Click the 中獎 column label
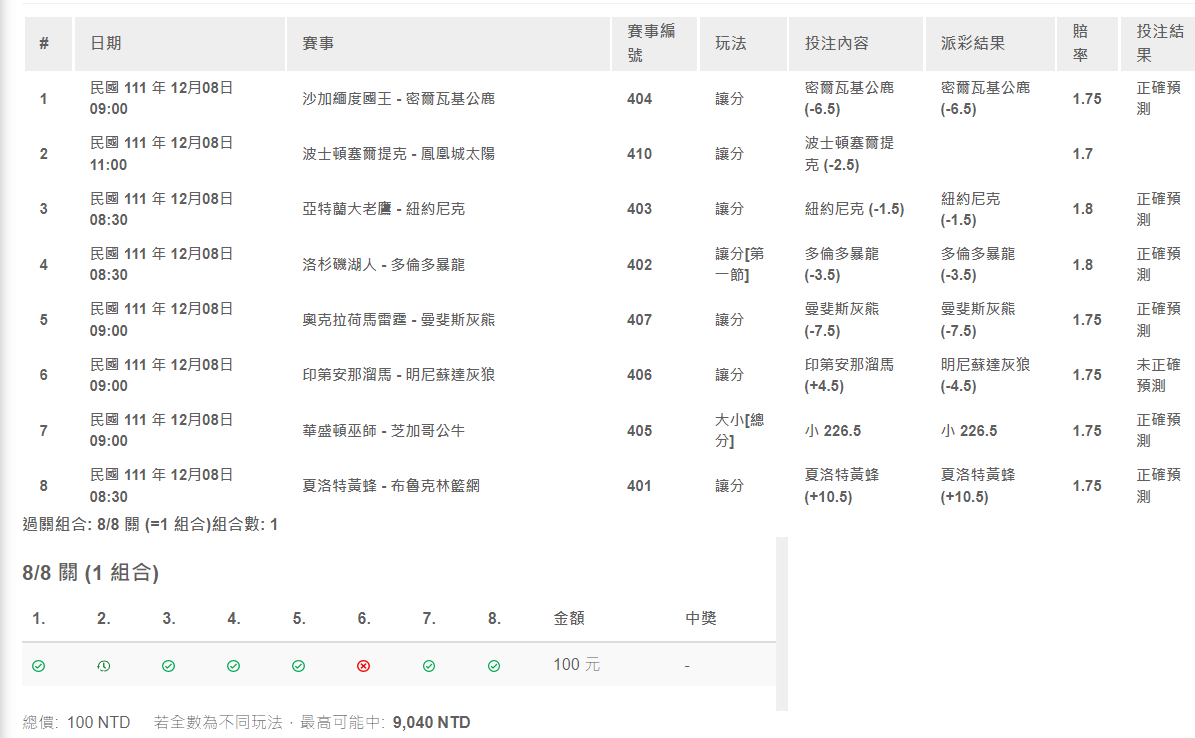The width and height of the screenshot is (1195, 738). pyautogui.click(x=701, y=618)
